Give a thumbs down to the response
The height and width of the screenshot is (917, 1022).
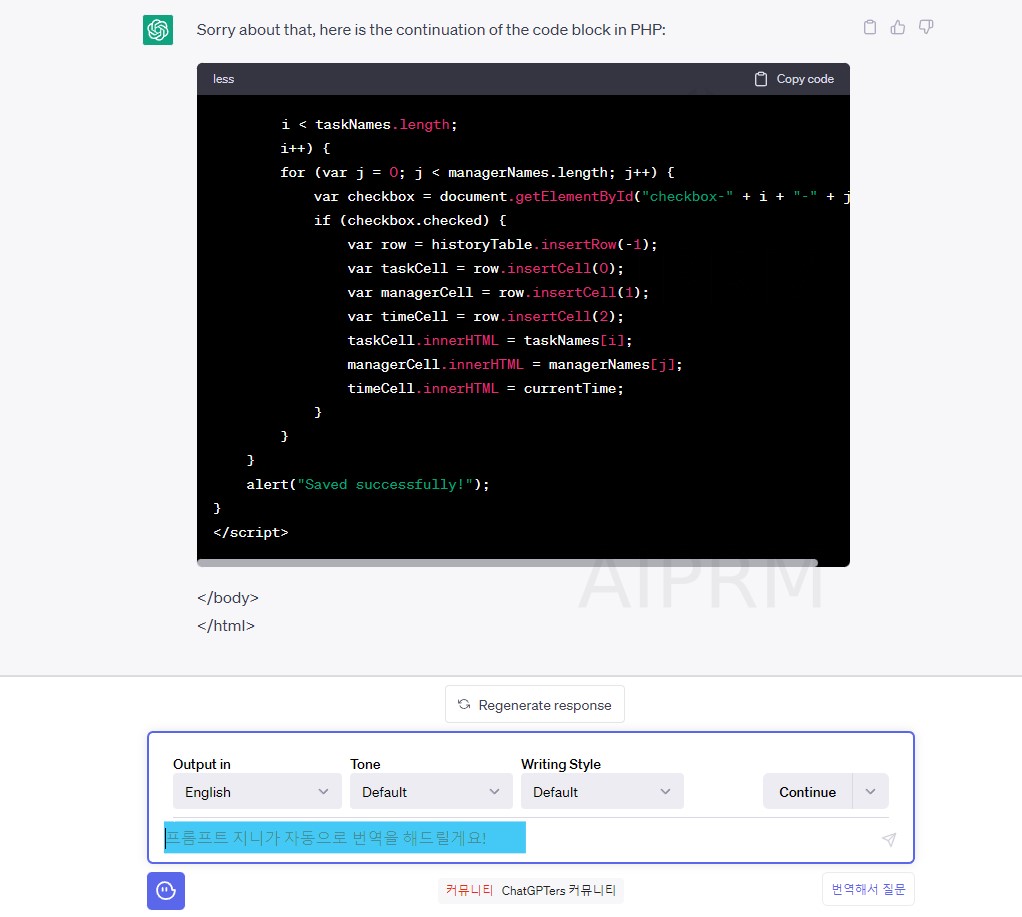[926, 27]
